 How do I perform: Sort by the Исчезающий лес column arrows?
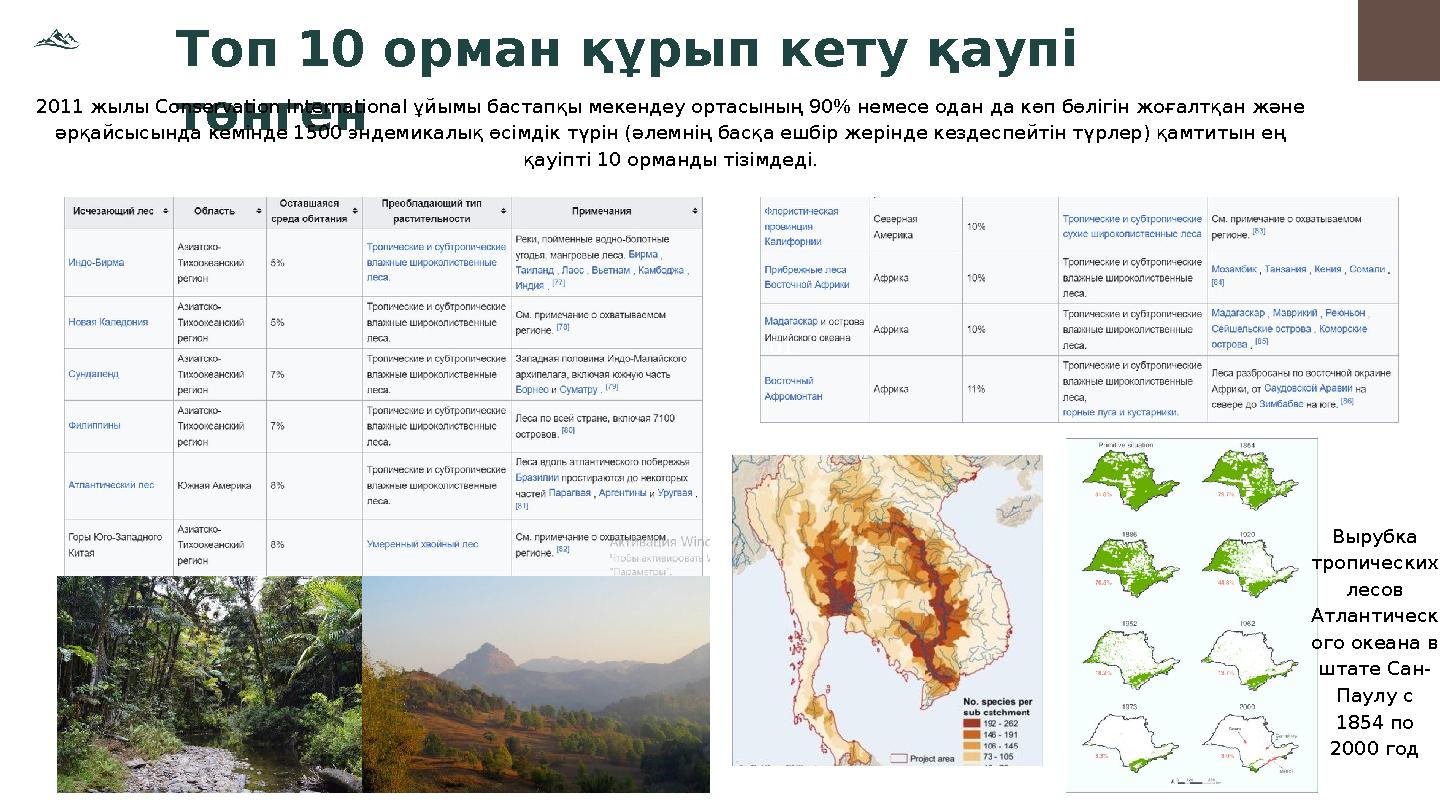point(166,211)
